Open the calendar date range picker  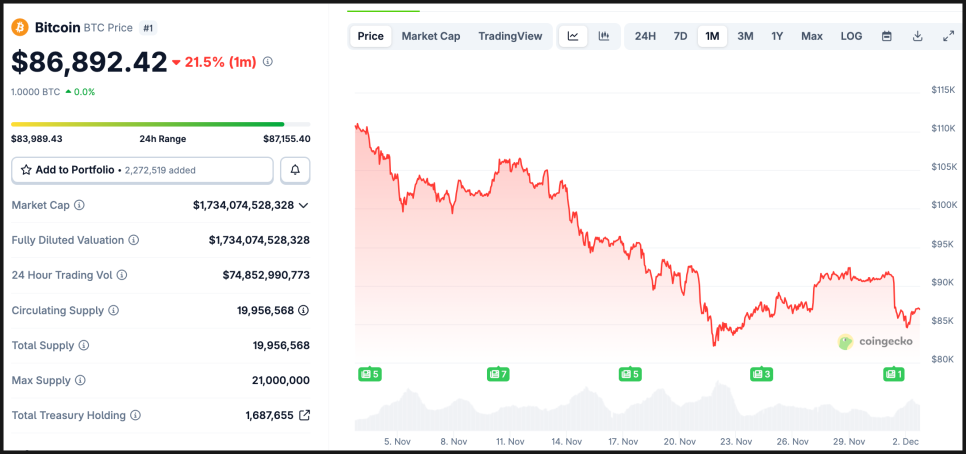(x=886, y=36)
